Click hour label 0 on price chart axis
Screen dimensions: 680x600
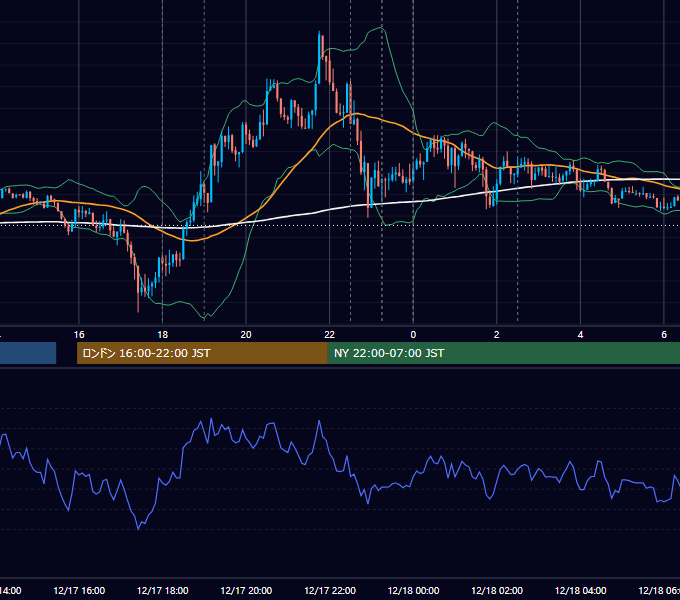413,335
